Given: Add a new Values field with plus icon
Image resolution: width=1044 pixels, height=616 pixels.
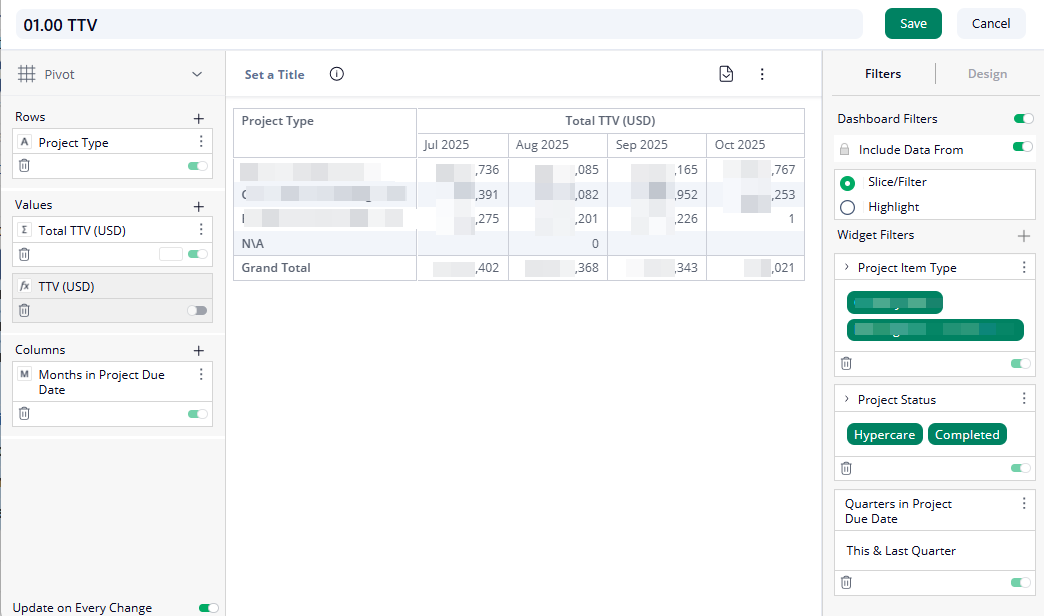Looking at the screenshot, I should click(198, 206).
